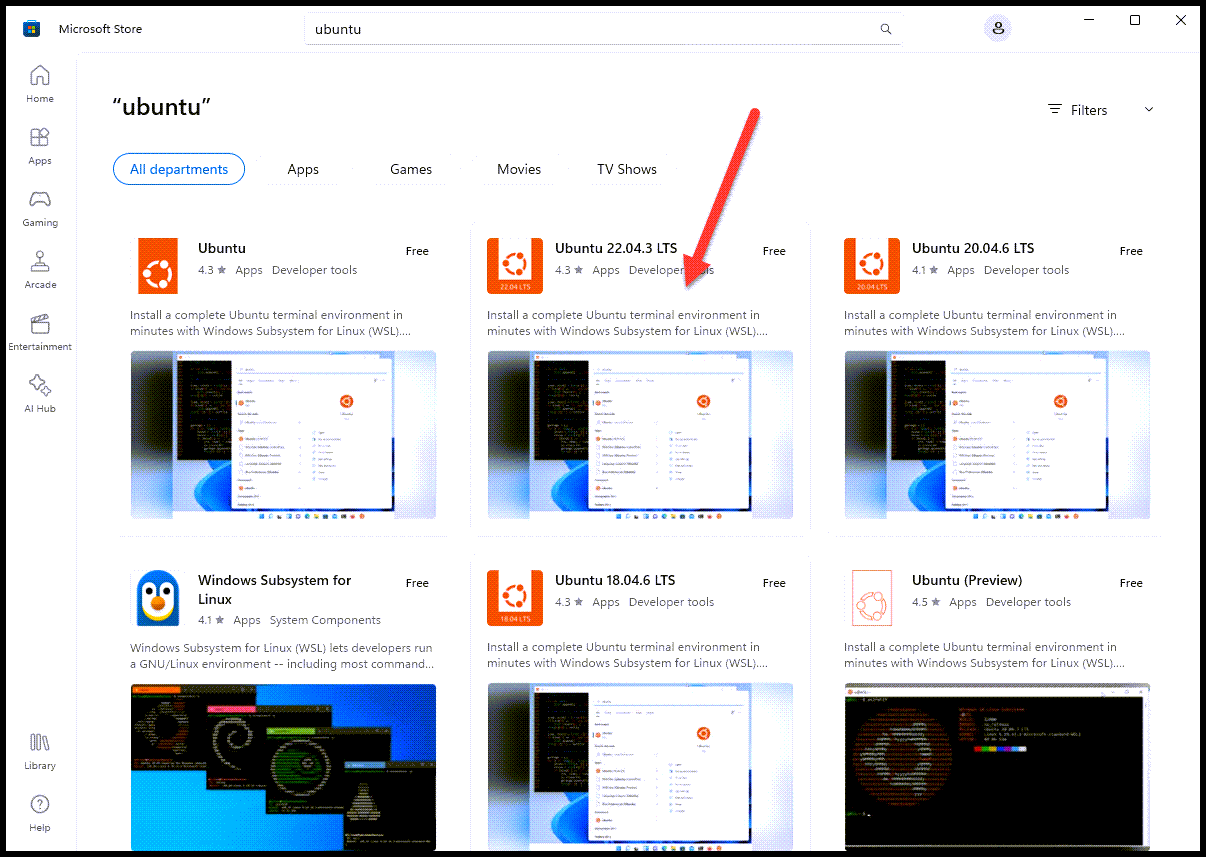Maximize the Microsoft Store window
Viewport: 1206px width, 857px height.
(x=1135, y=20)
